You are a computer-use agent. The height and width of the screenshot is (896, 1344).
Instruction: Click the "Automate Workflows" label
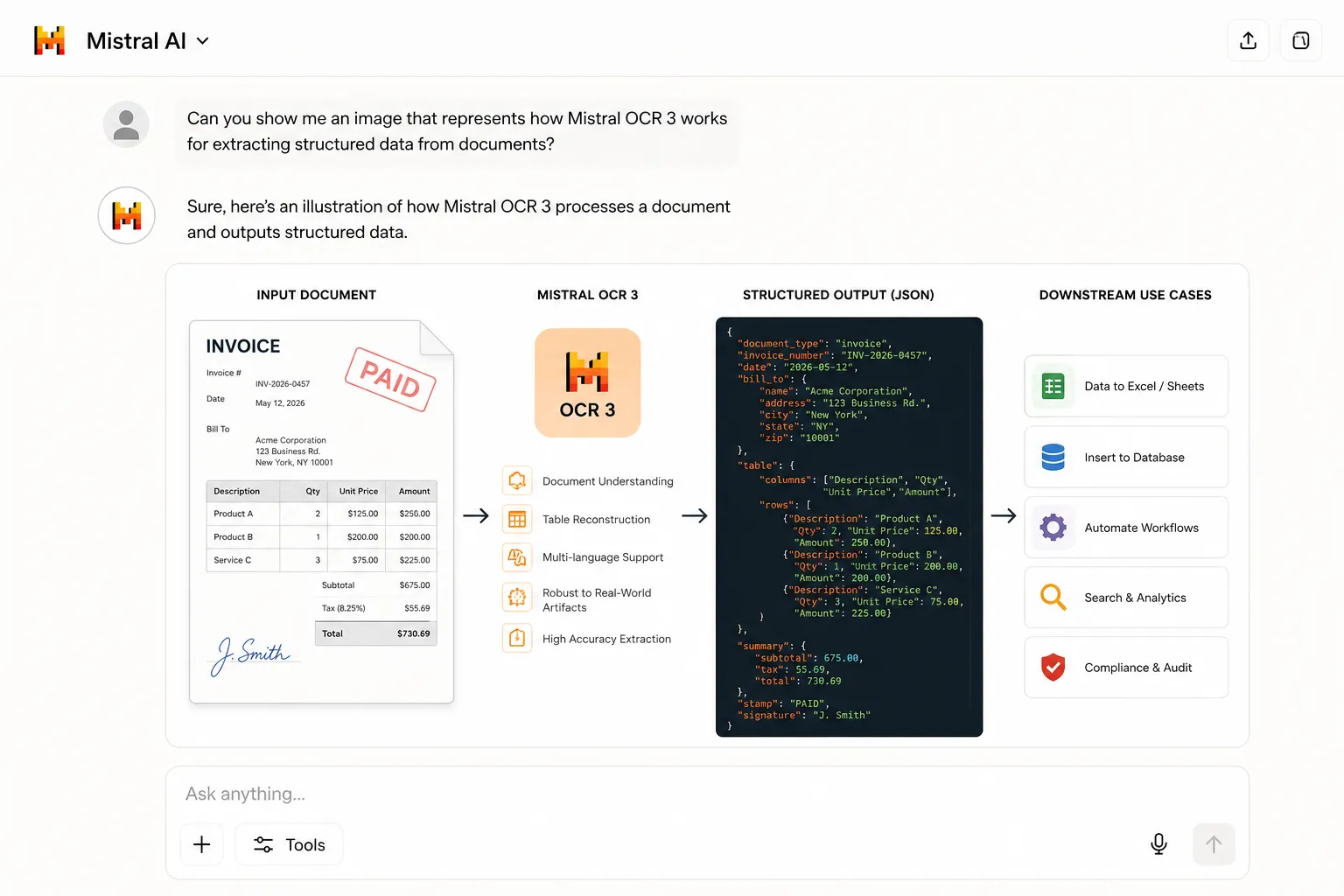[x=1142, y=528]
